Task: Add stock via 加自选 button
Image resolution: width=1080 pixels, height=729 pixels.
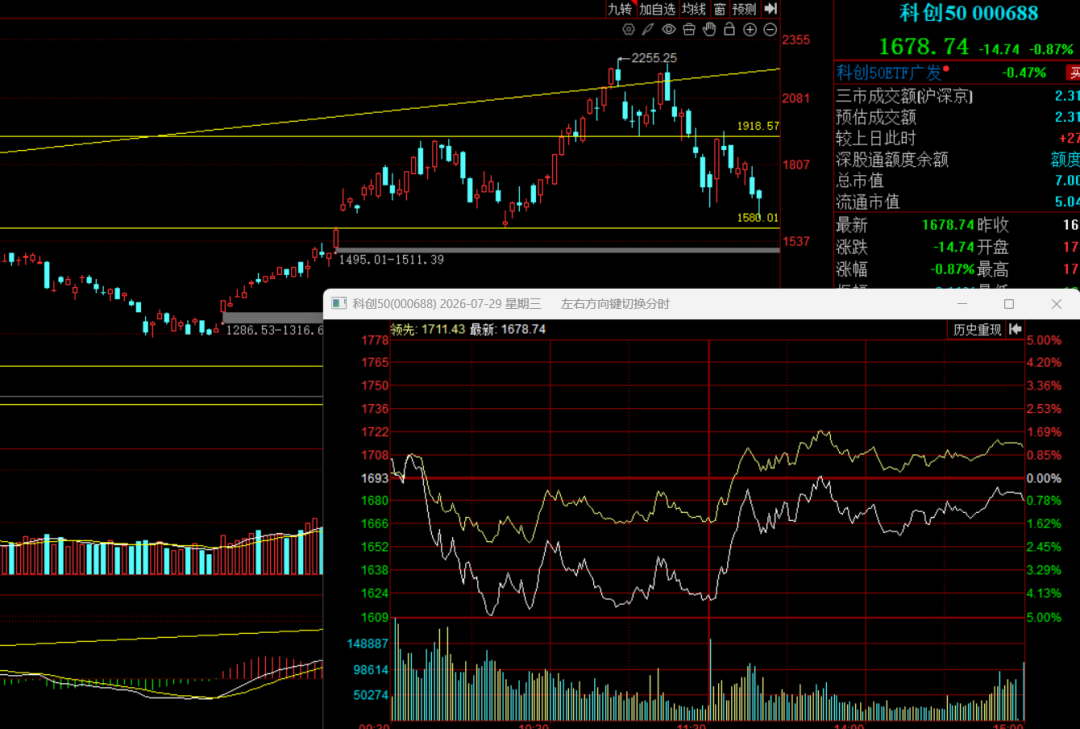Action: coord(657,9)
